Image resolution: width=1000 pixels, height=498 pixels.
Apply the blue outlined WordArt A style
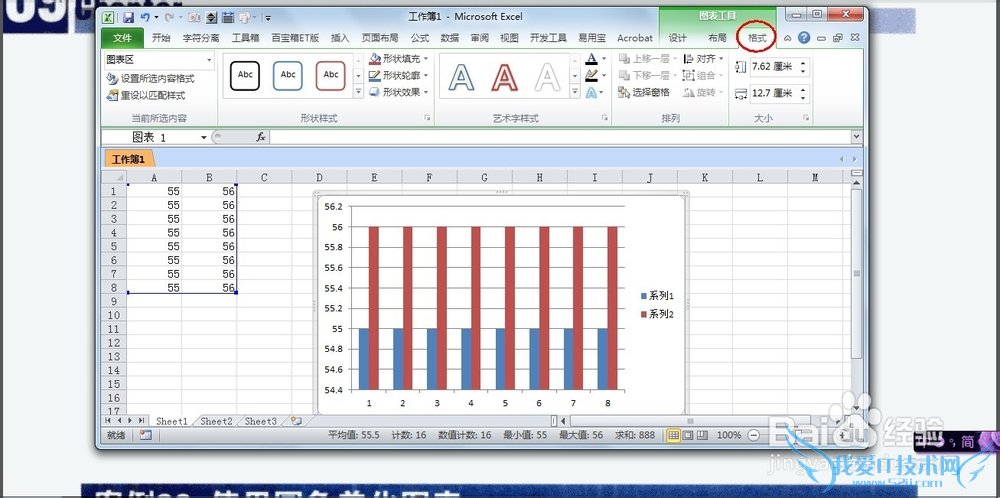[x=461, y=77]
